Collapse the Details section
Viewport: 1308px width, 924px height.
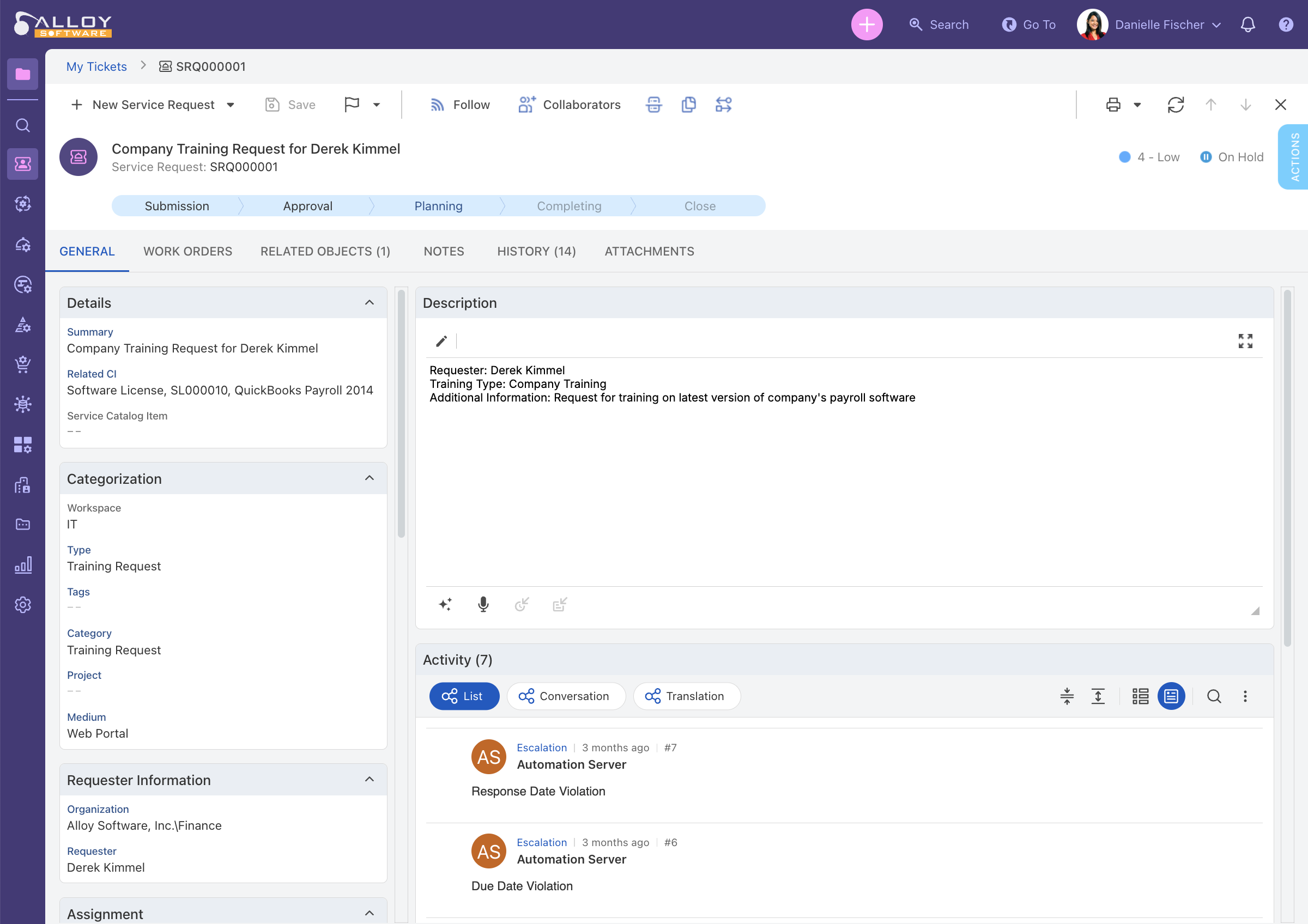(369, 302)
